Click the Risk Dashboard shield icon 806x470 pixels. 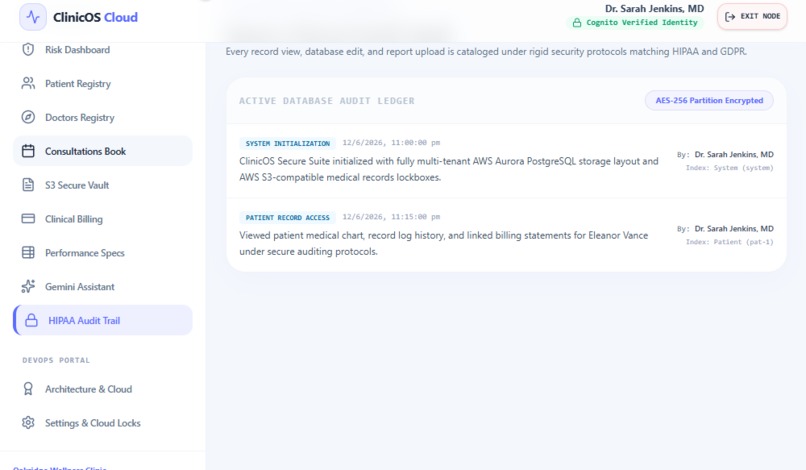click(28, 49)
